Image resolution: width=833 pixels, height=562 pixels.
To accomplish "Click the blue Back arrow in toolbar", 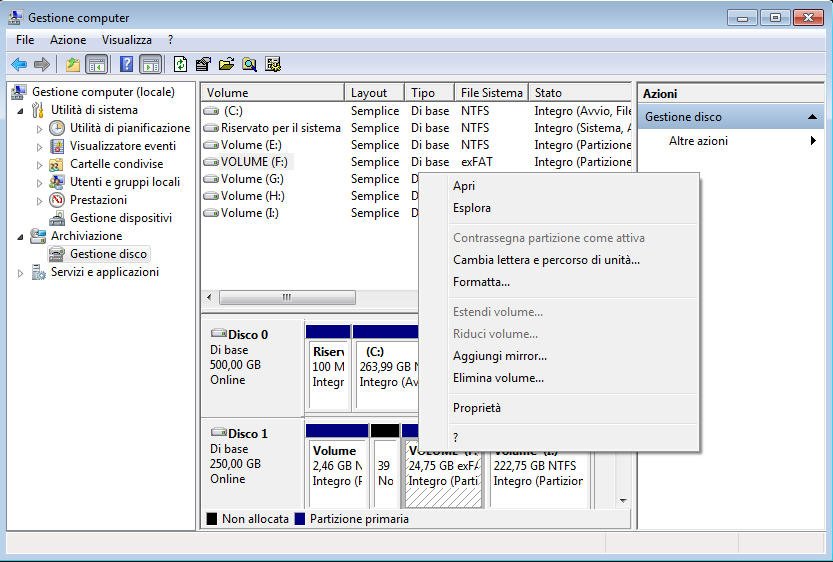I will (19, 65).
